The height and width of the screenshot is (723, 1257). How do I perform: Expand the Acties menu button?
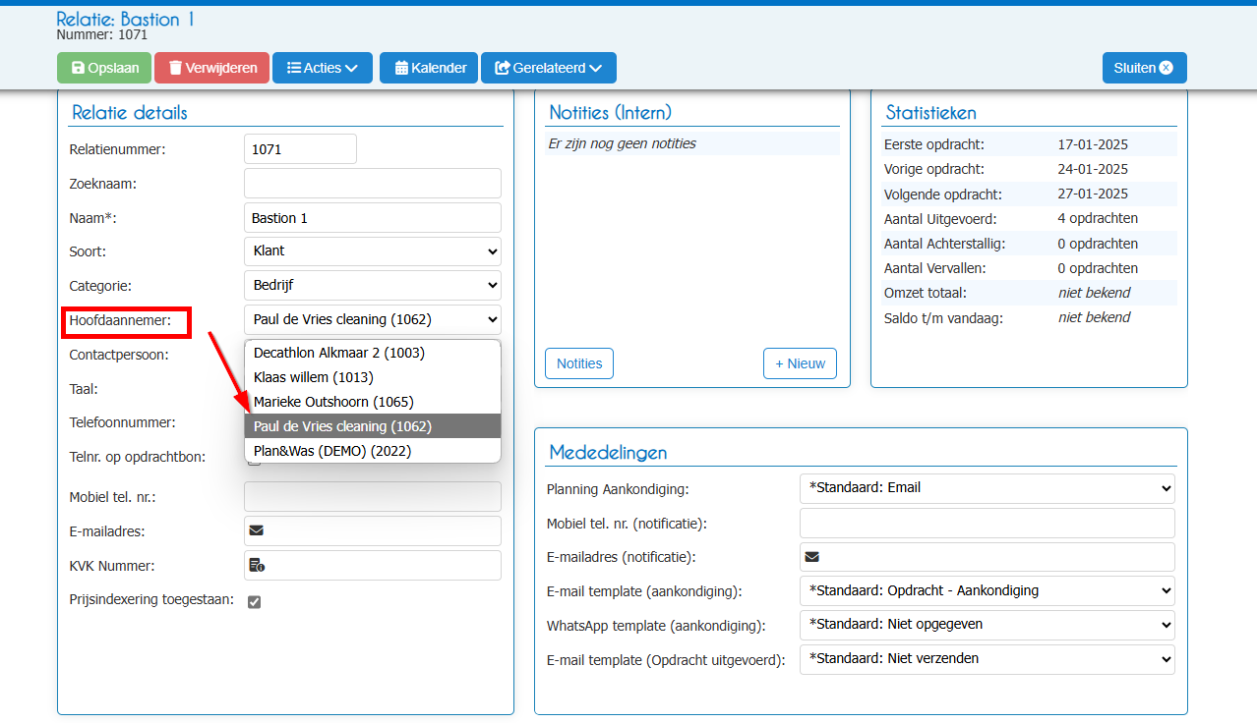pyautogui.click(x=322, y=68)
